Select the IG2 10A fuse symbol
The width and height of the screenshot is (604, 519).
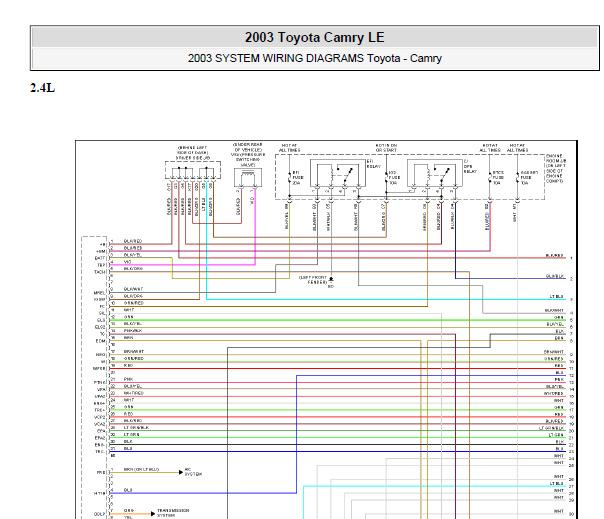point(386,178)
